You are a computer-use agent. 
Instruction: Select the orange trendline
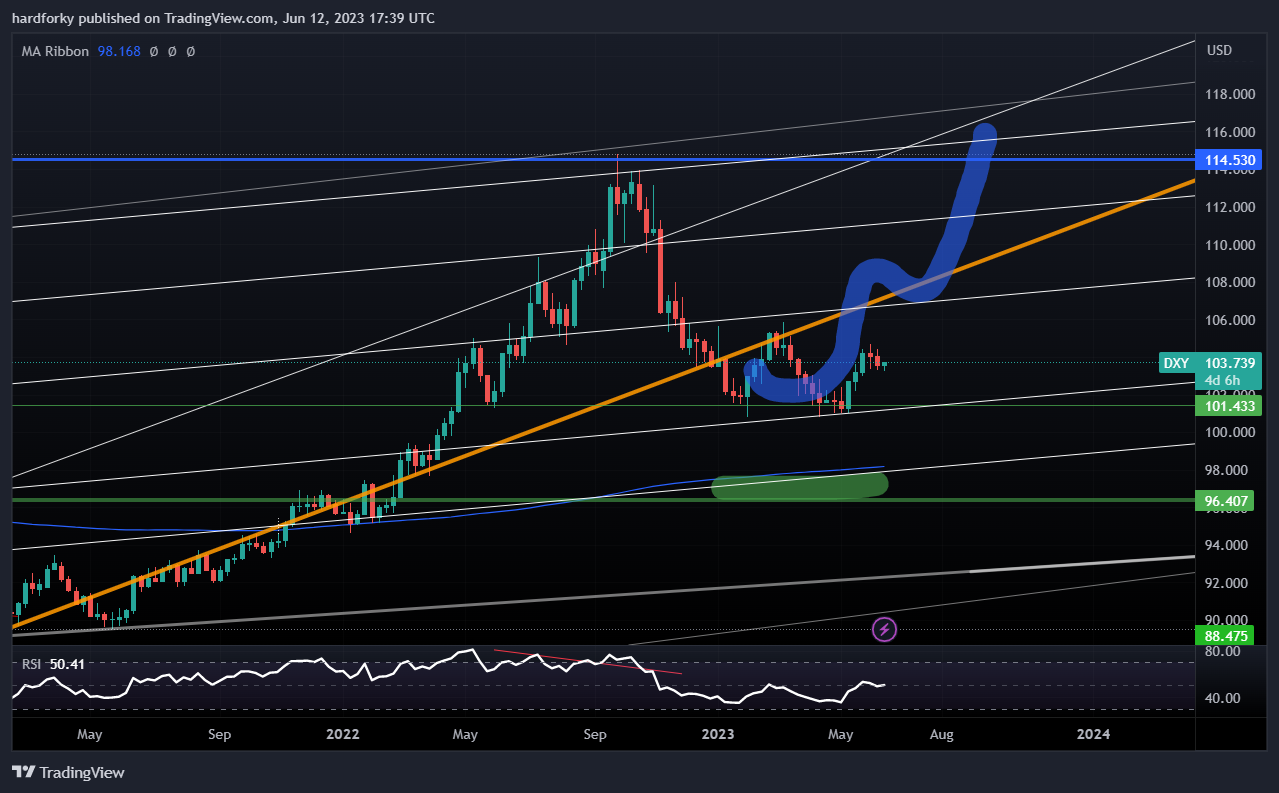click(x=604, y=403)
